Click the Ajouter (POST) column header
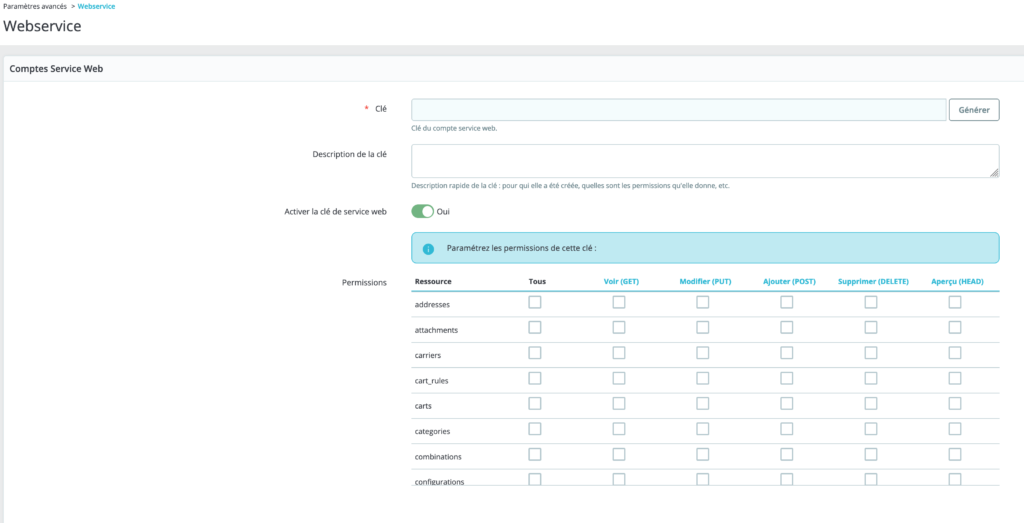Image resolution: width=1024 pixels, height=523 pixels. coord(790,281)
